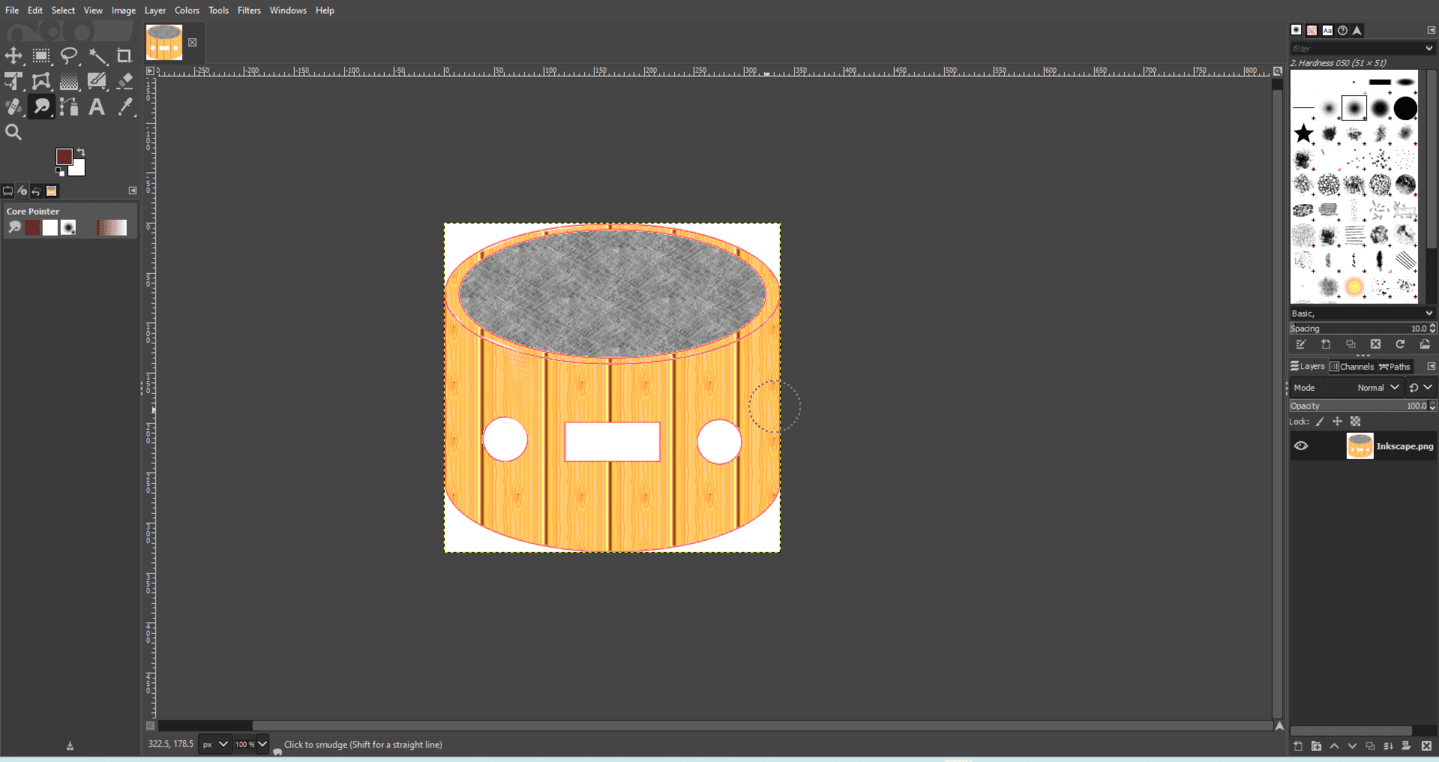Click the Edit brush icon
The height and width of the screenshot is (762, 1439).
pos(1301,344)
